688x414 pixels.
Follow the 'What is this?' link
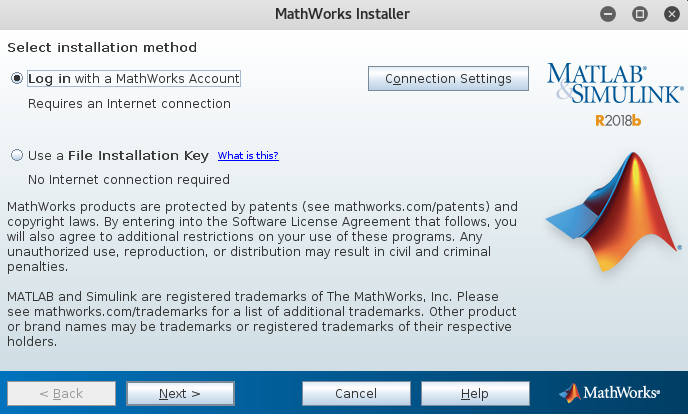(248, 155)
